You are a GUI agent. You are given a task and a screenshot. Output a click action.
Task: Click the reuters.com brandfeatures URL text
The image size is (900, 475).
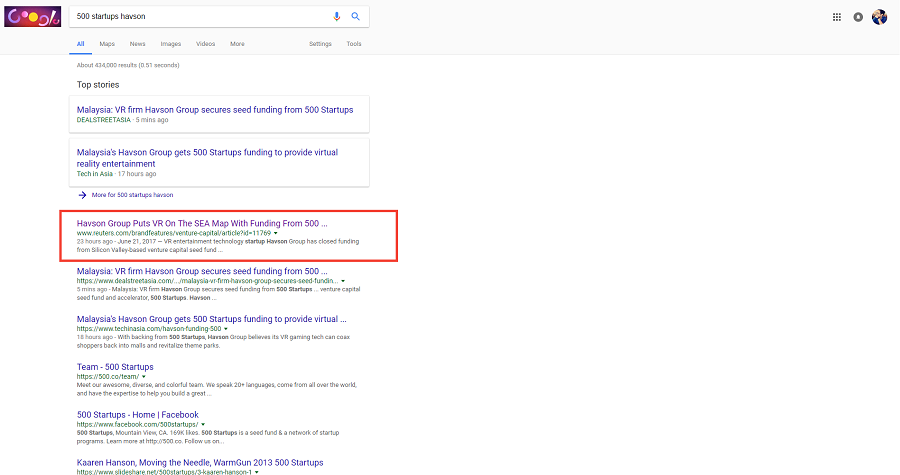[x=174, y=233]
